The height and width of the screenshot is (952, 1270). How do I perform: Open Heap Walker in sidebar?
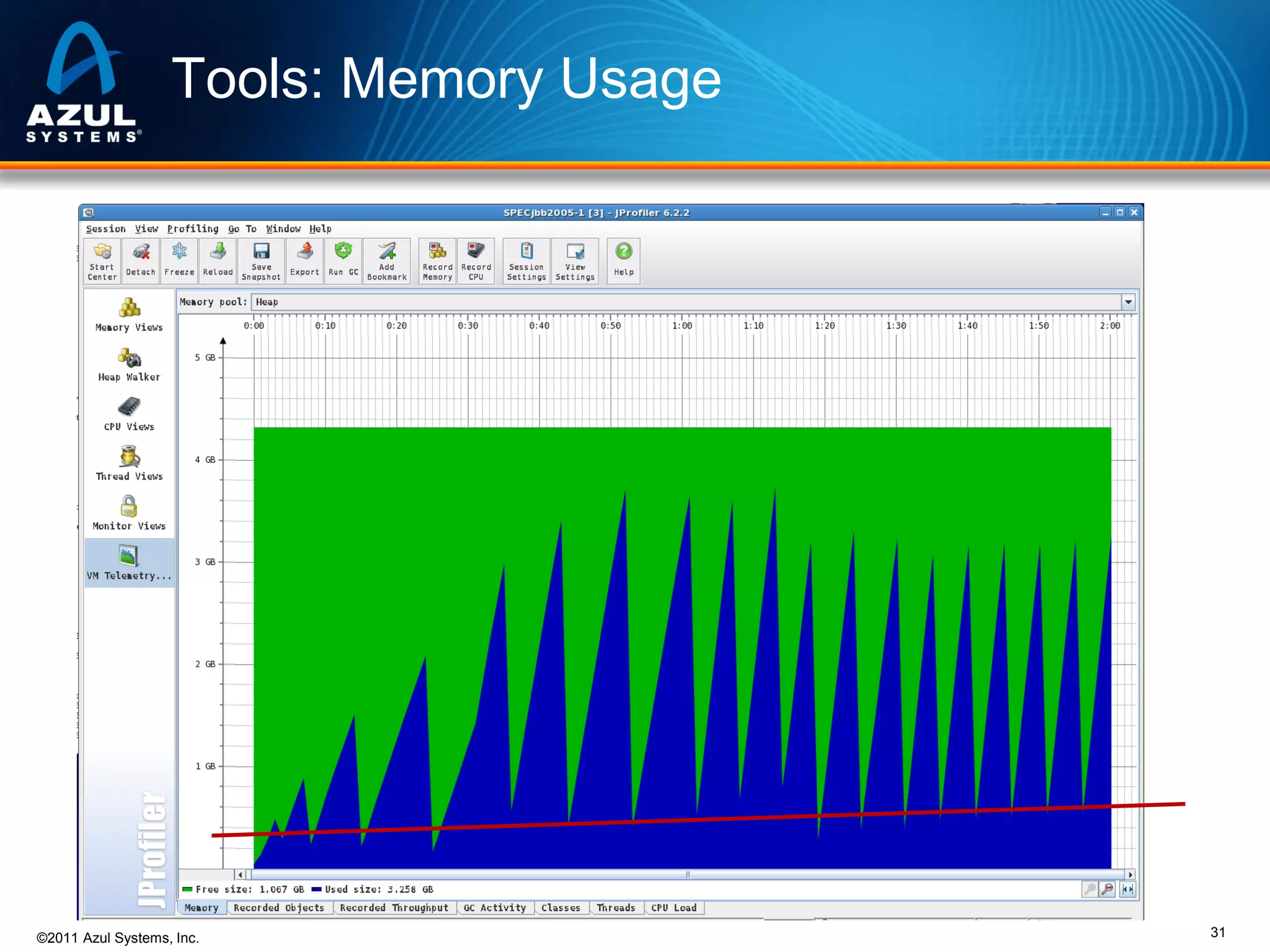129,365
